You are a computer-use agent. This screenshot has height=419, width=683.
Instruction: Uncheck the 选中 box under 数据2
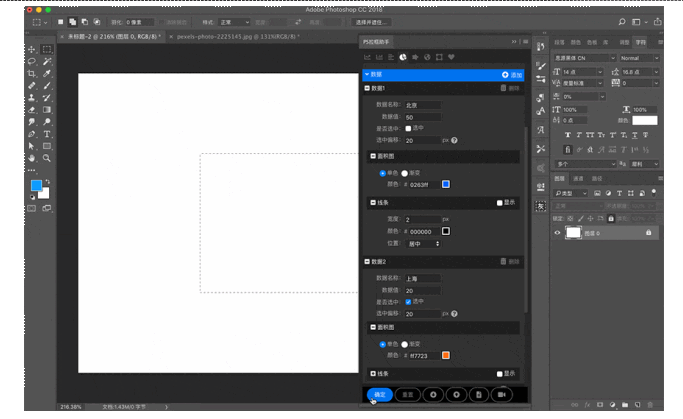click(x=408, y=302)
